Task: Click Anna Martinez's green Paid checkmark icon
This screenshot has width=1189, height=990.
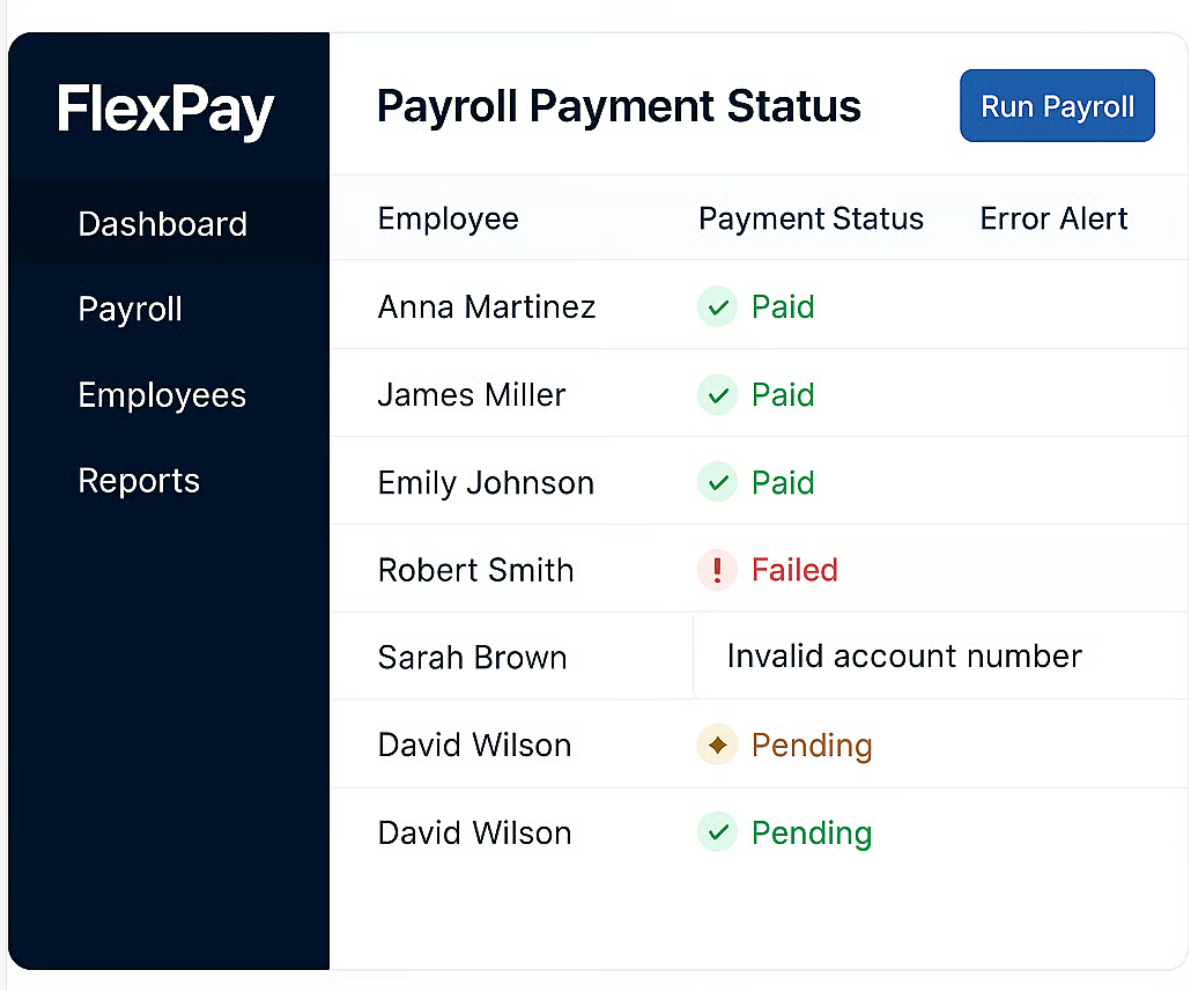Action: [716, 307]
